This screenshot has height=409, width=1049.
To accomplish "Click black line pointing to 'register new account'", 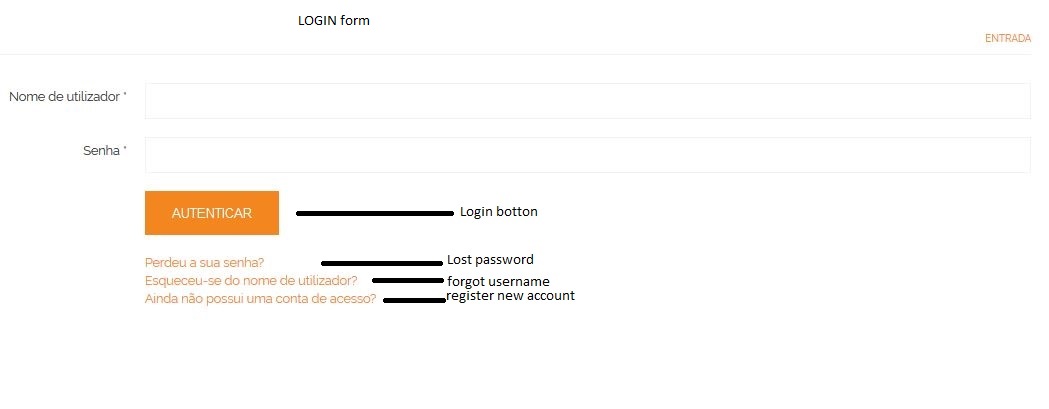I will (x=415, y=300).
